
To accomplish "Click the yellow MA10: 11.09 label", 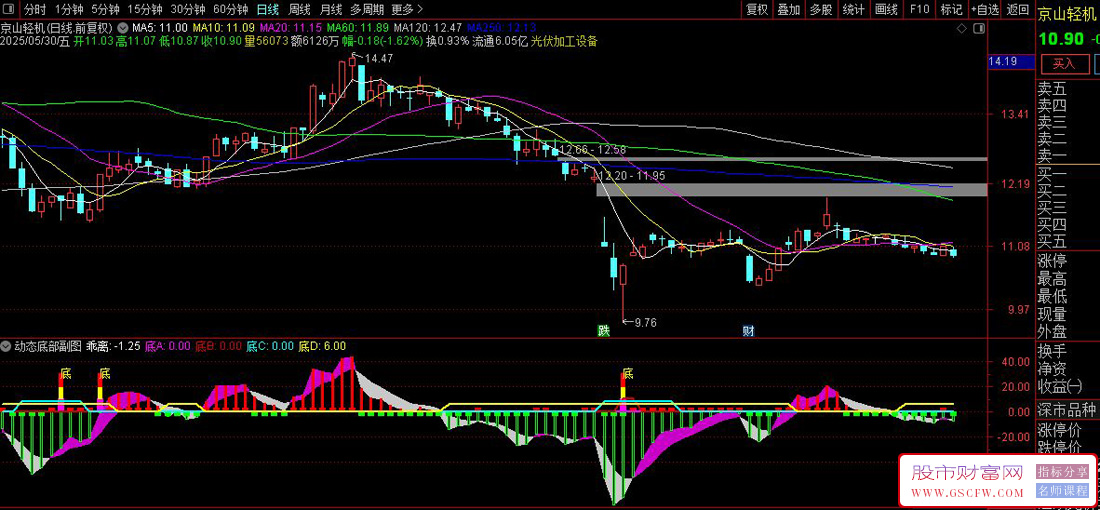I will (x=224, y=28).
